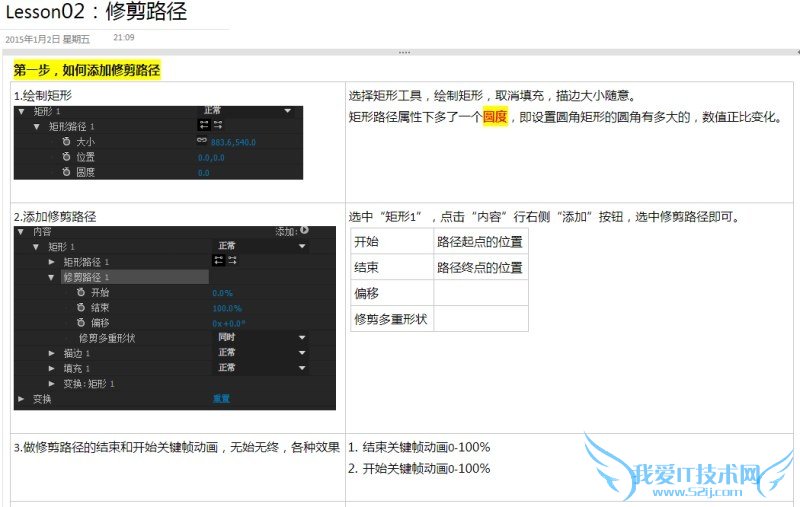This screenshot has width=800, height=507.
Task: Click the 位置 value 0.0,0.0
Action: (x=211, y=158)
